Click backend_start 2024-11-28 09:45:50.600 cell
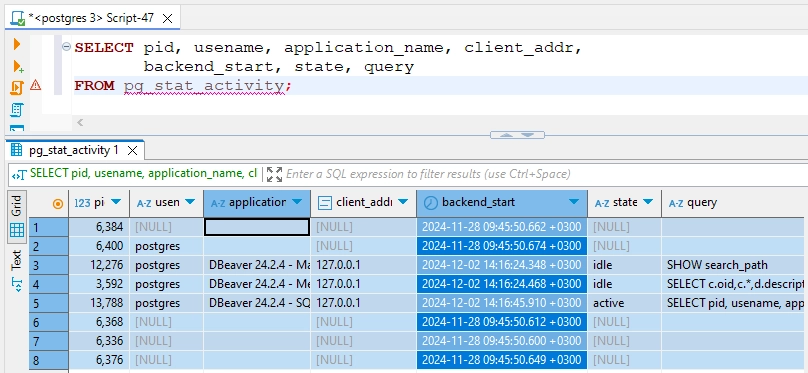The image size is (808, 373). click(501, 341)
